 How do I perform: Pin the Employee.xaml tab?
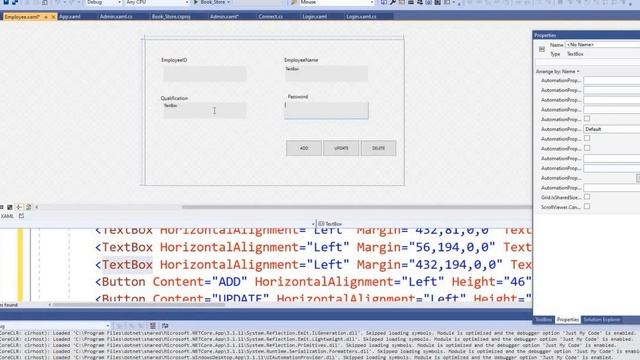46,17
